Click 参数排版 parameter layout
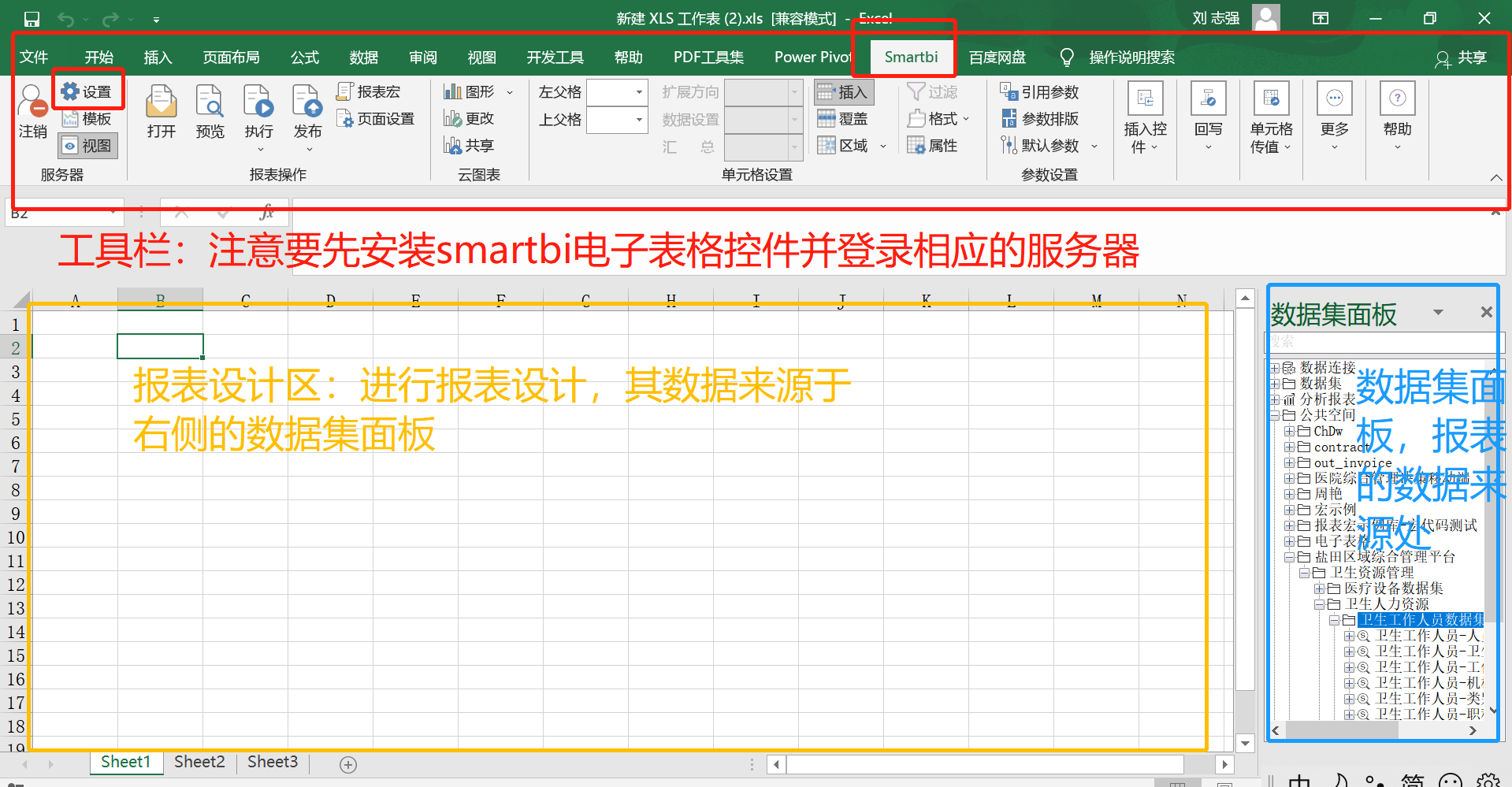The image size is (1512, 787). pyautogui.click(x=1039, y=119)
